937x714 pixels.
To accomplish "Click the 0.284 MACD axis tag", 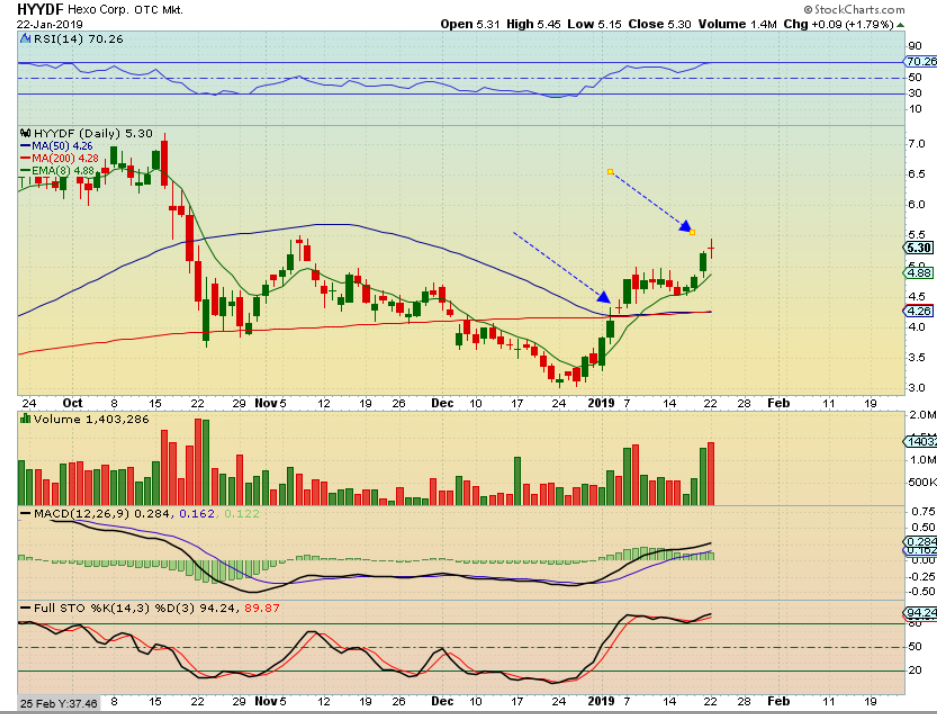I will (921, 541).
